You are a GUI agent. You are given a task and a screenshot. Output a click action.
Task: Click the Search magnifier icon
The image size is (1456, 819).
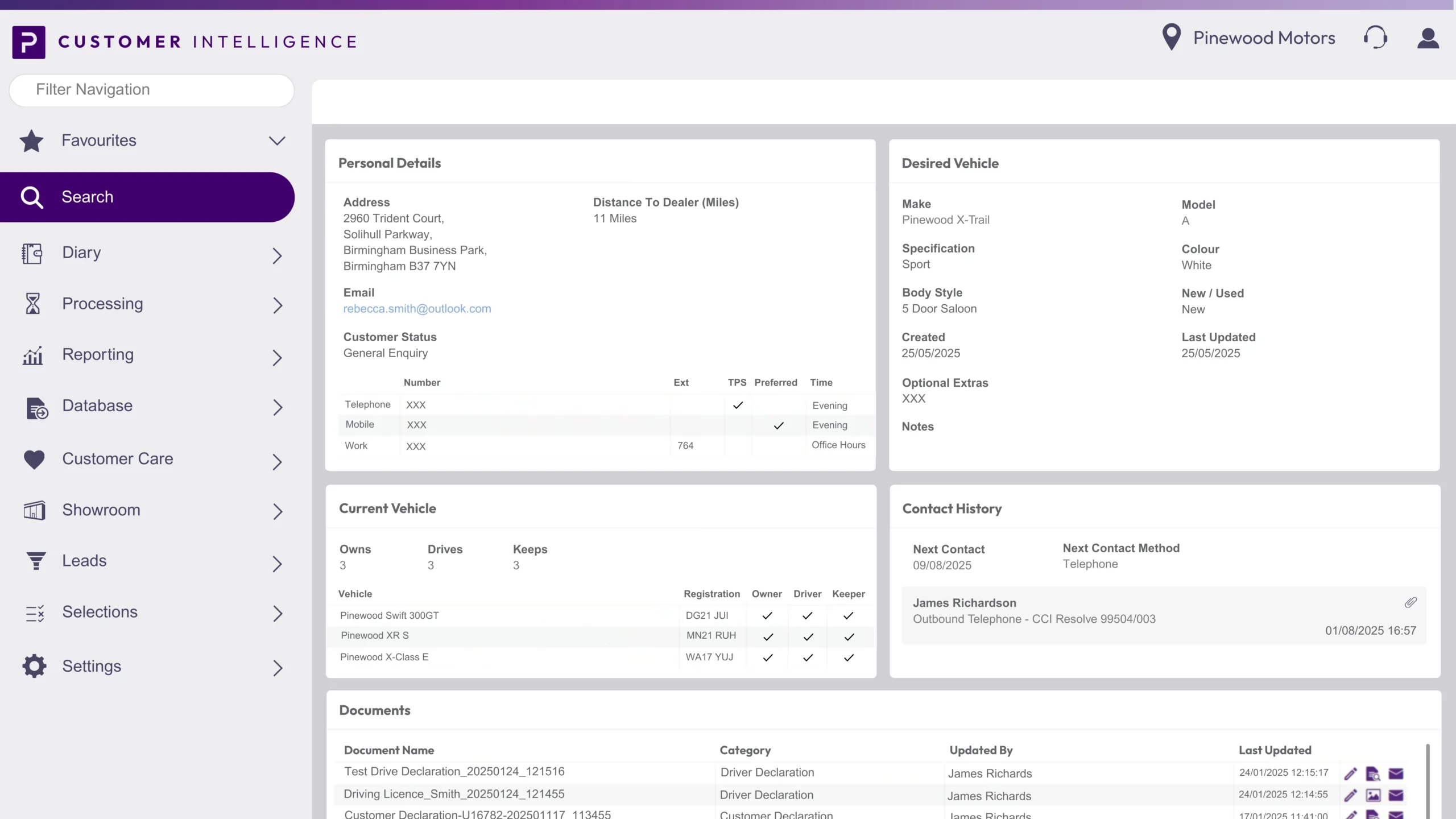(32, 197)
